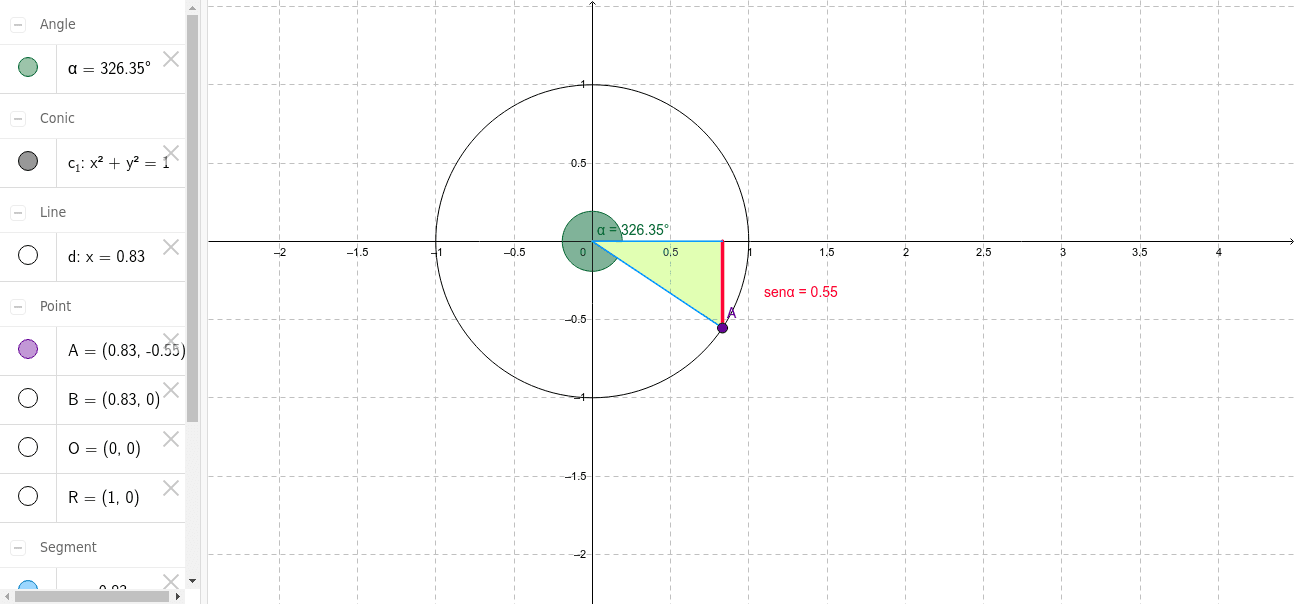Screen dimensions: 1296x606
Task: Click the algebra panel scroll down arrow
Action: pos(193,581)
